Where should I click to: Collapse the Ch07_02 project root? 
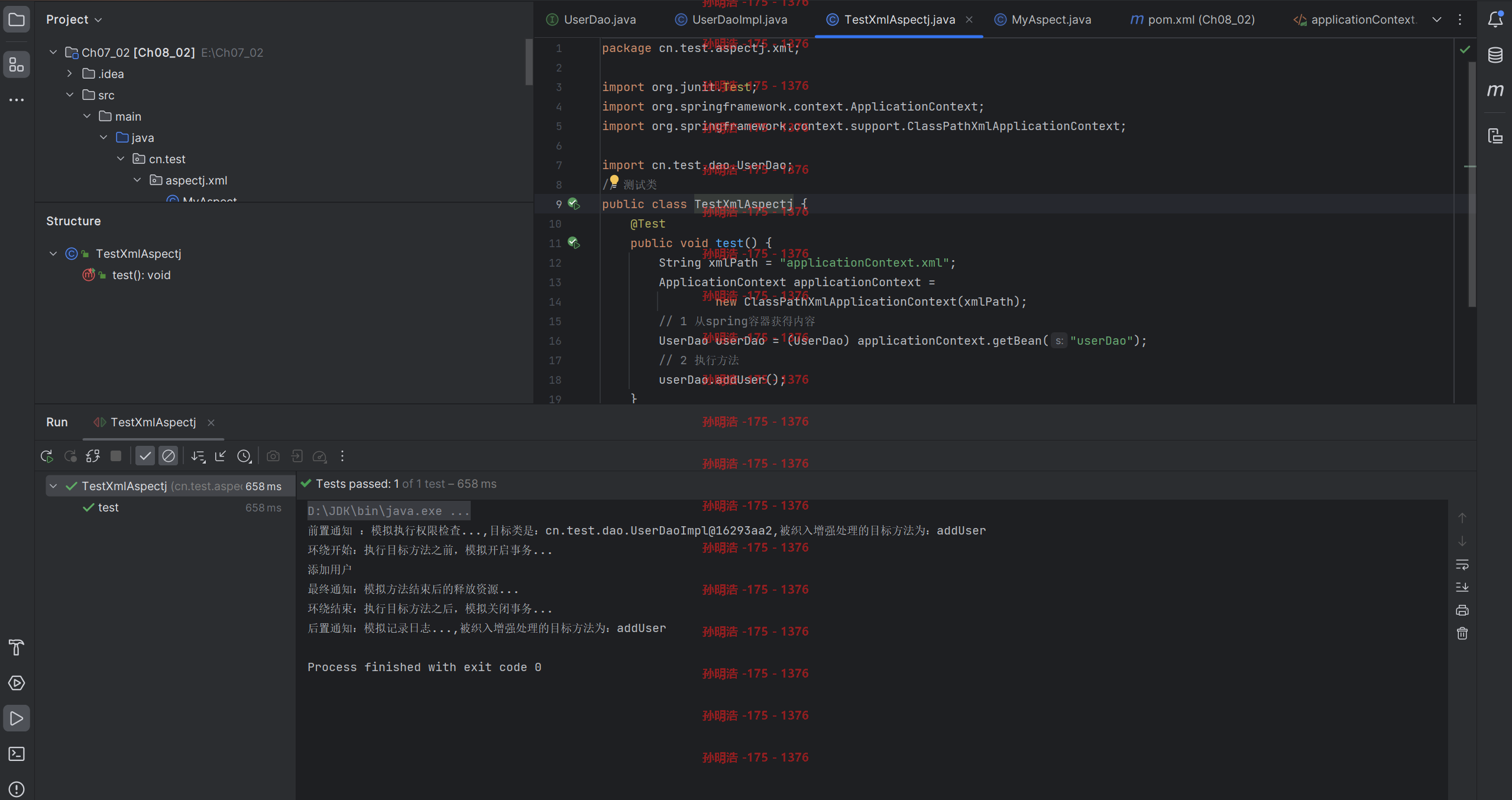[x=53, y=53]
